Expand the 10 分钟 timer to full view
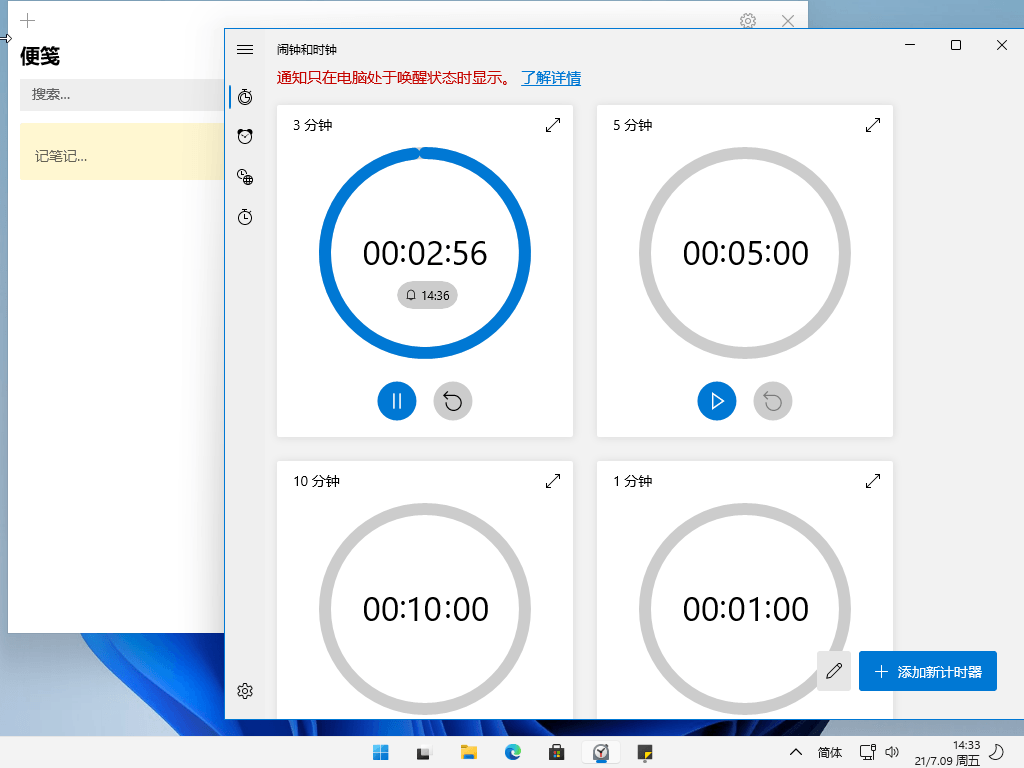 pyautogui.click(x=553, y=481)
